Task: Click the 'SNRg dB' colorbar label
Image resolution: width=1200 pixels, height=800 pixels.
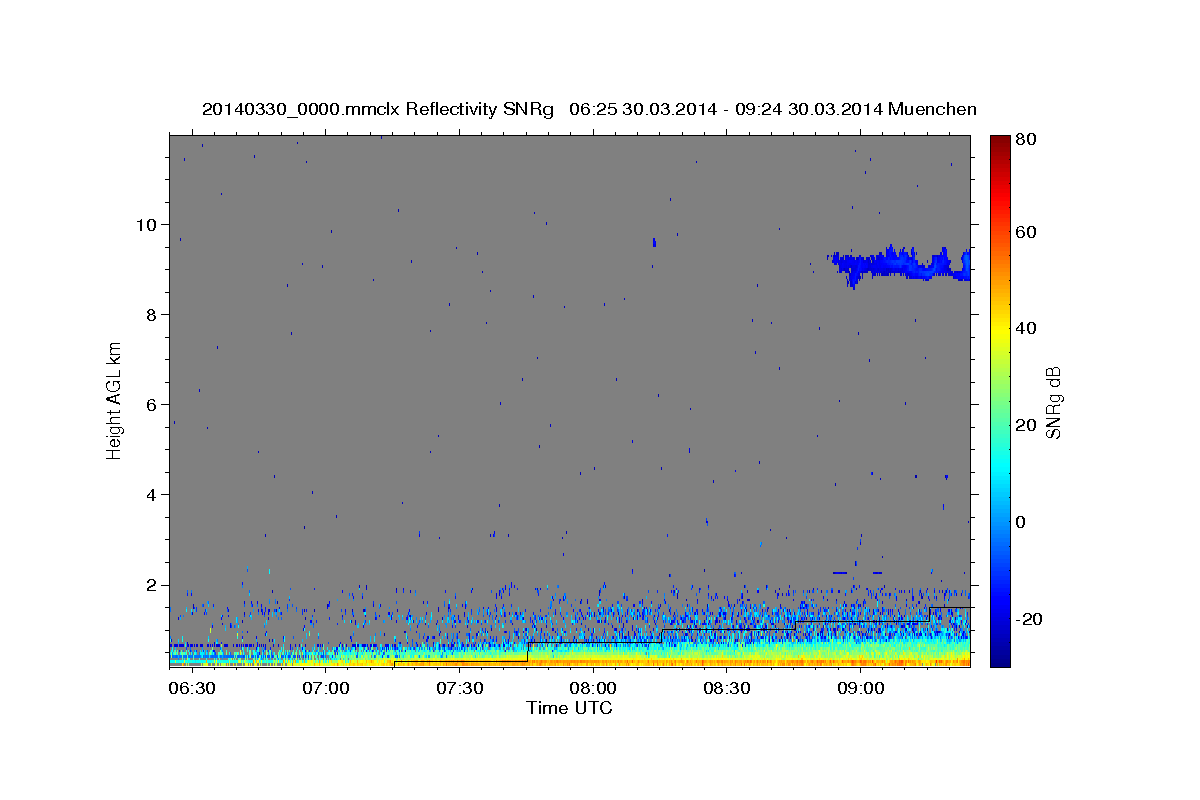Action: pos(1052,402)
